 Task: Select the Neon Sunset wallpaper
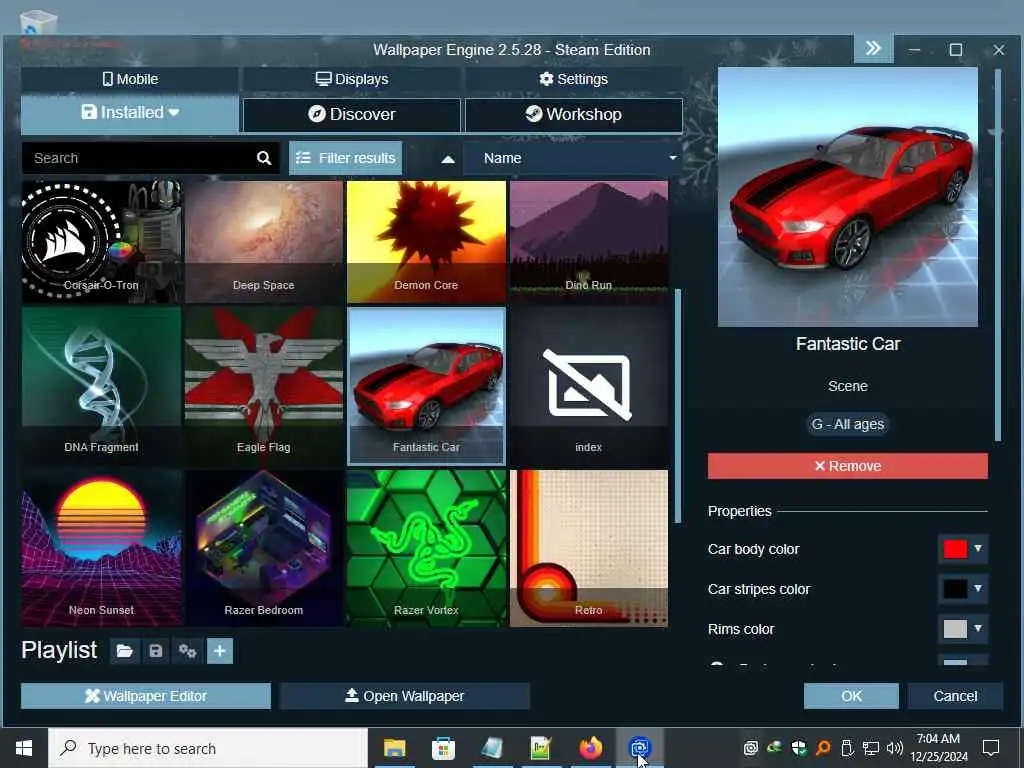point(101,548)
